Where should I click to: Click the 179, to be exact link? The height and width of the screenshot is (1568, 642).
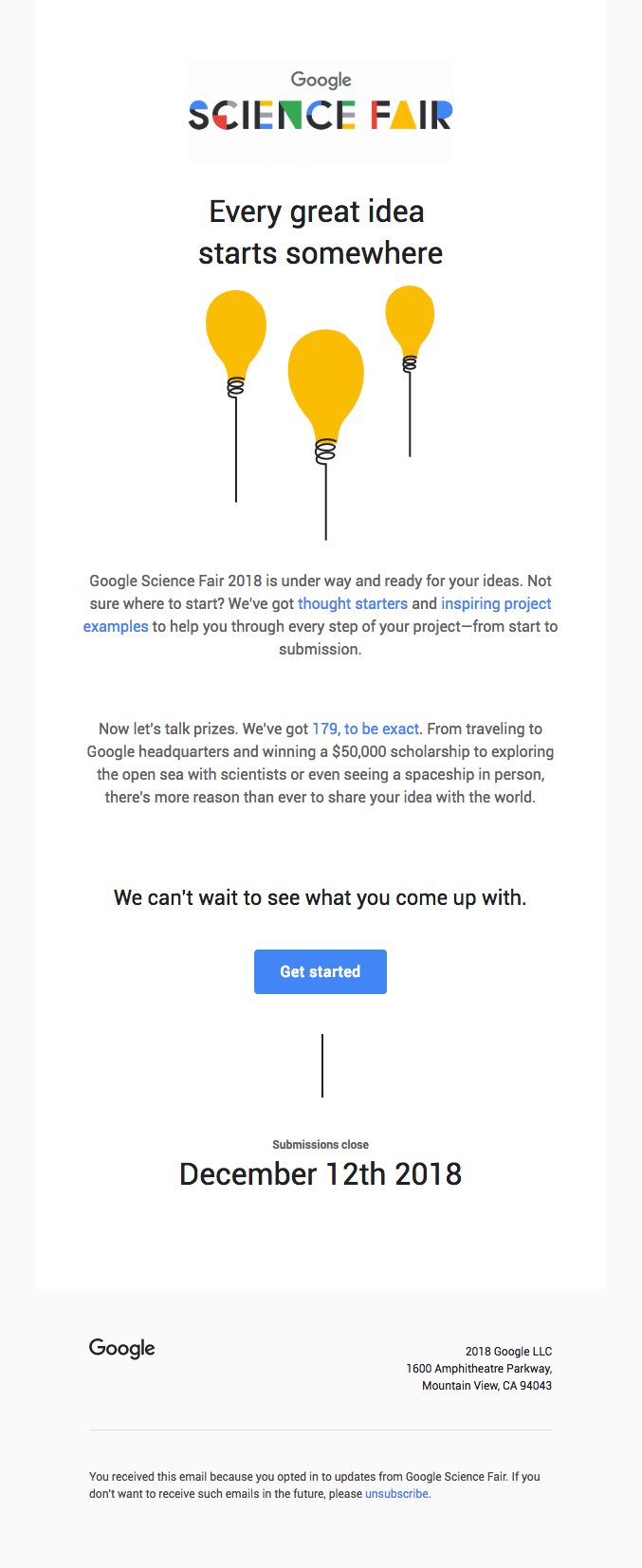pyautogui.click(x=365, y=729)
